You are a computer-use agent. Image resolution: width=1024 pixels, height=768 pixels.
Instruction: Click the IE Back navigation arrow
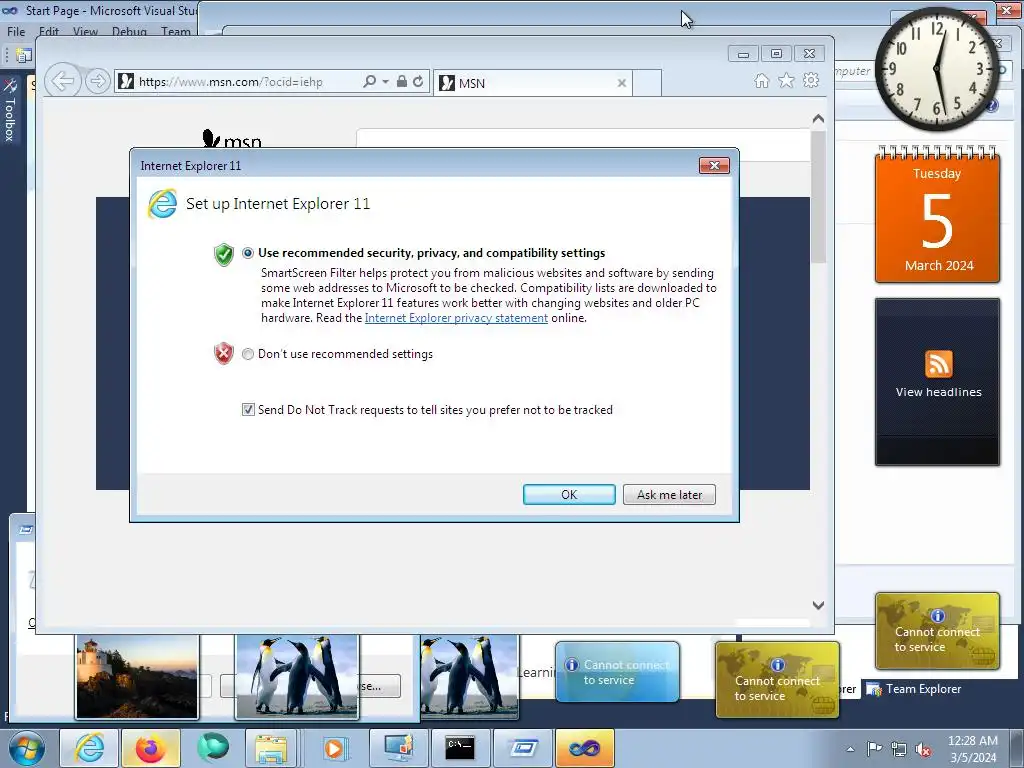click(63, 82)
